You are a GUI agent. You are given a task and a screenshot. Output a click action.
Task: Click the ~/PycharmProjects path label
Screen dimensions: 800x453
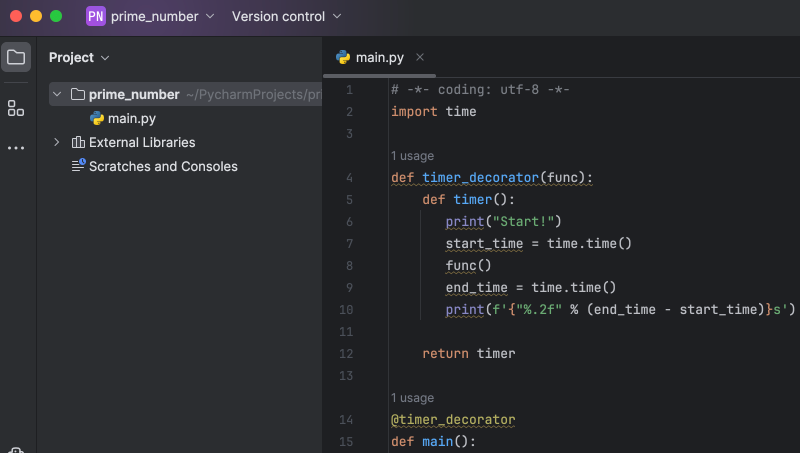(x=254, y=94)
